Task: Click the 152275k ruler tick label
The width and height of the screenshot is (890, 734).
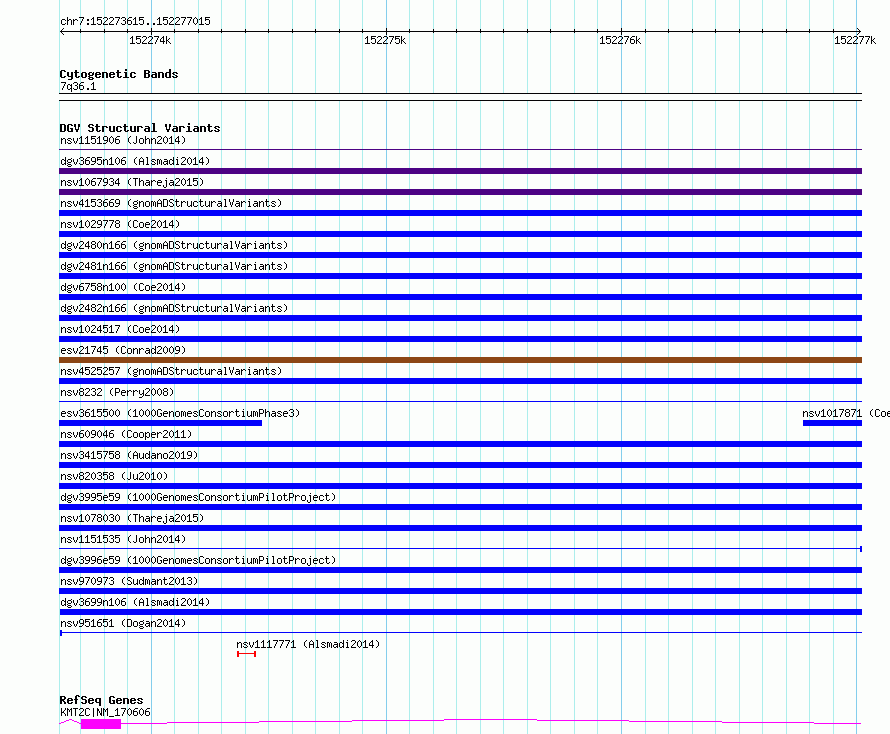Action: [x=385, y=40]
